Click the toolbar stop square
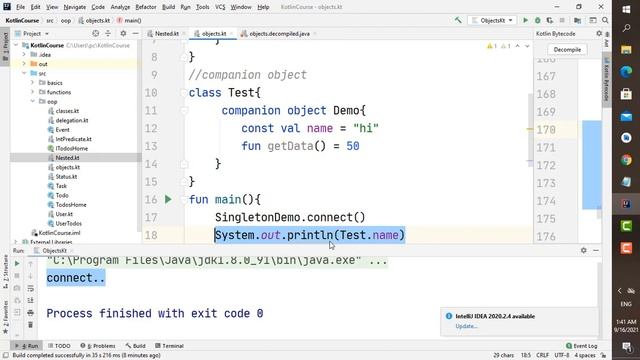Viewport: 640px width, 360px height. click(562, 20)
